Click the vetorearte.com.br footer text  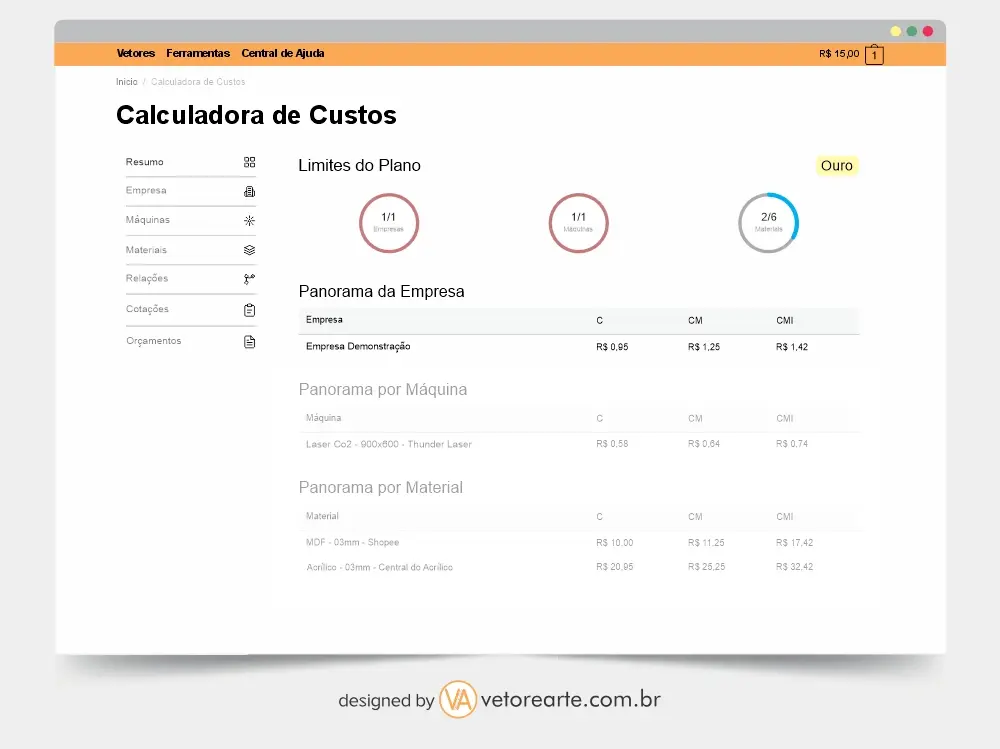click(x=571, y=700)
